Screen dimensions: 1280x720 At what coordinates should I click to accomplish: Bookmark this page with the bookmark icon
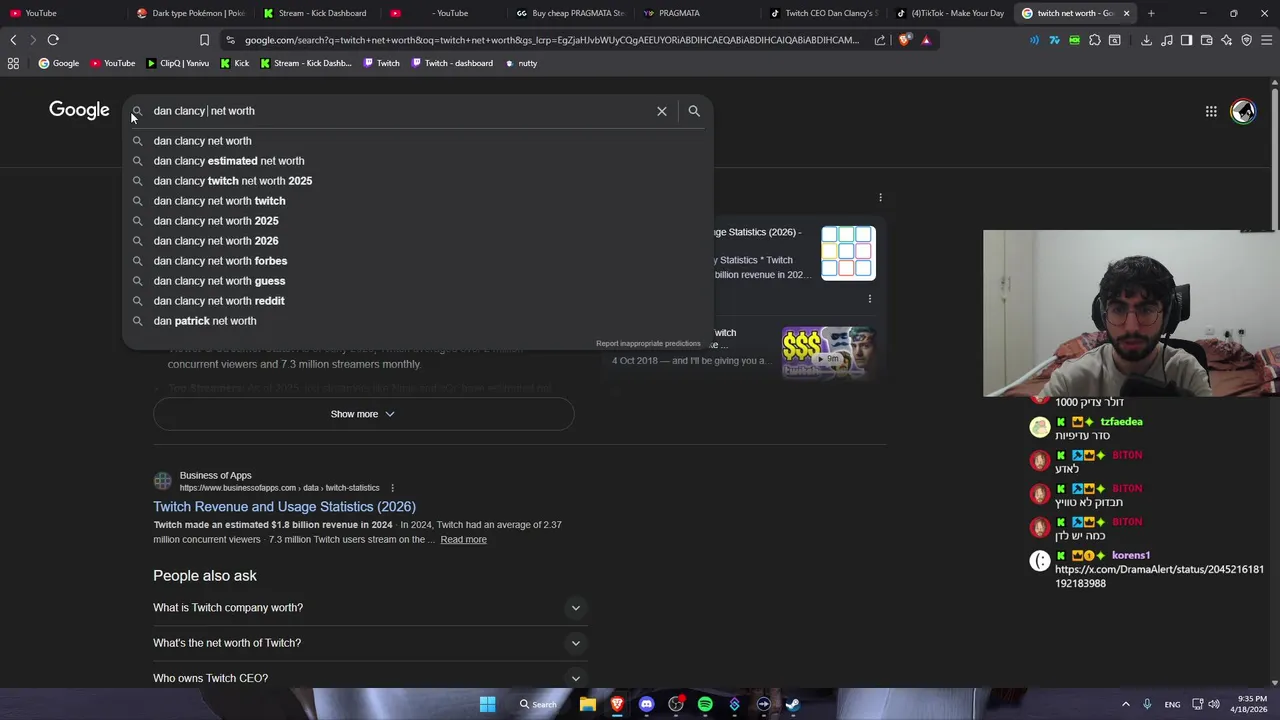pyautogui.click(x=204, y=40)
